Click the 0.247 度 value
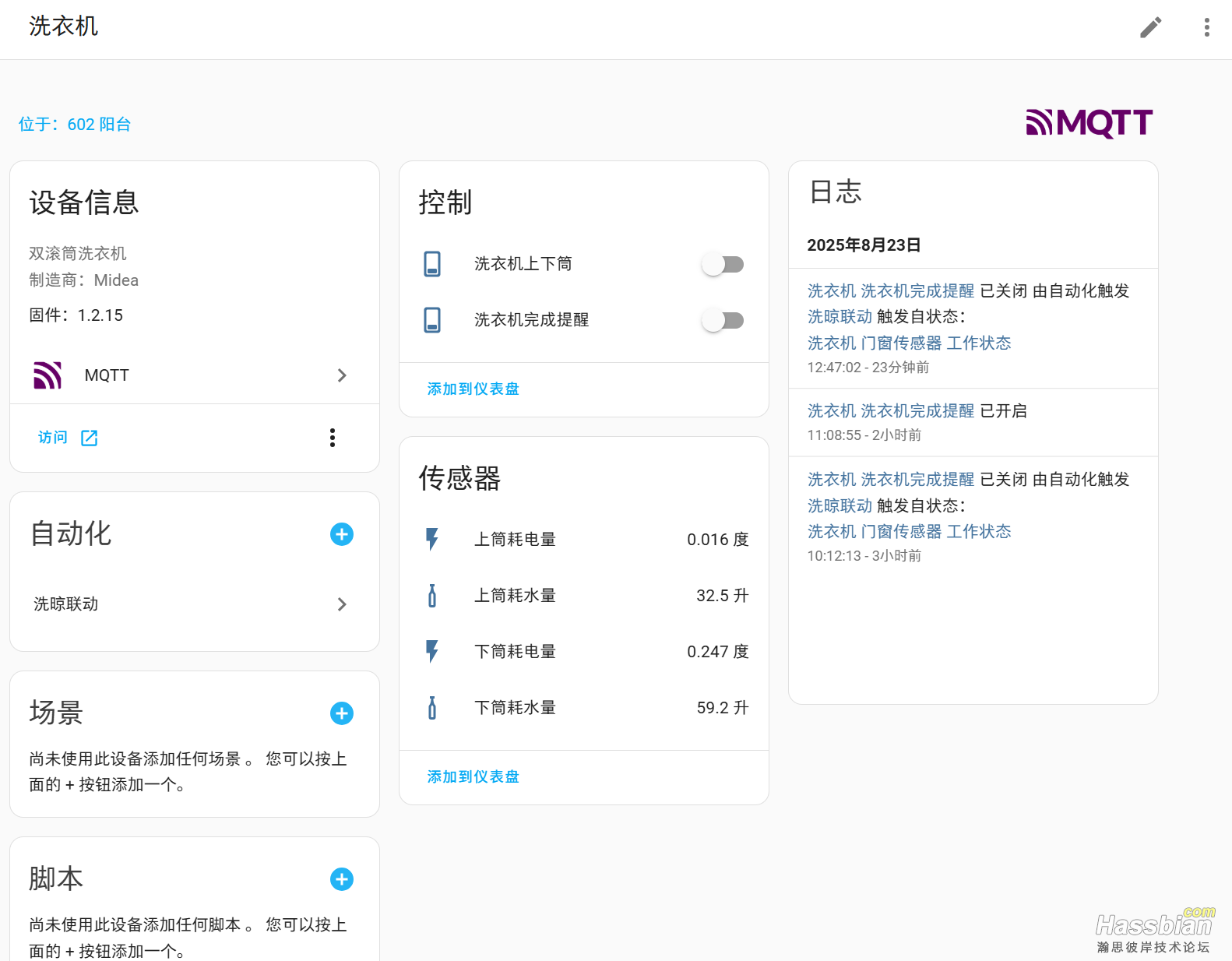The width and height of the screenshot is (1232, 961). click(x=717, y=652)
